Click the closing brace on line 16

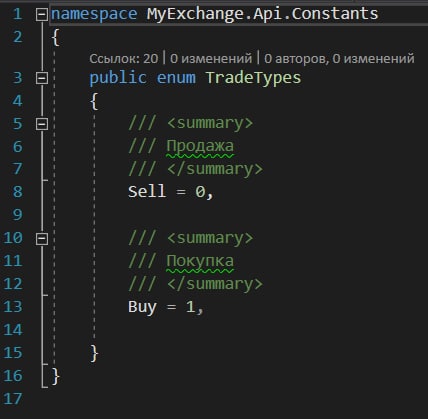56,376
